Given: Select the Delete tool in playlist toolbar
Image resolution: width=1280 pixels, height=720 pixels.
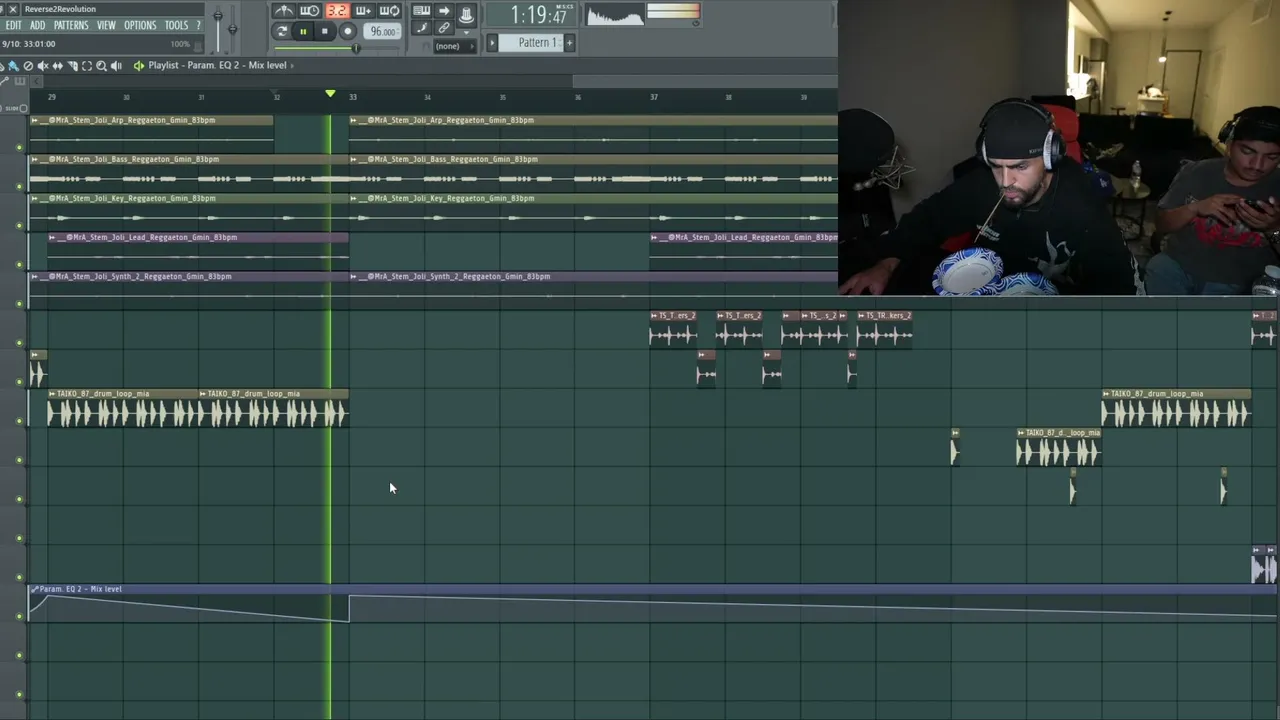Looking at the screenshot, I should click(28, 66).
